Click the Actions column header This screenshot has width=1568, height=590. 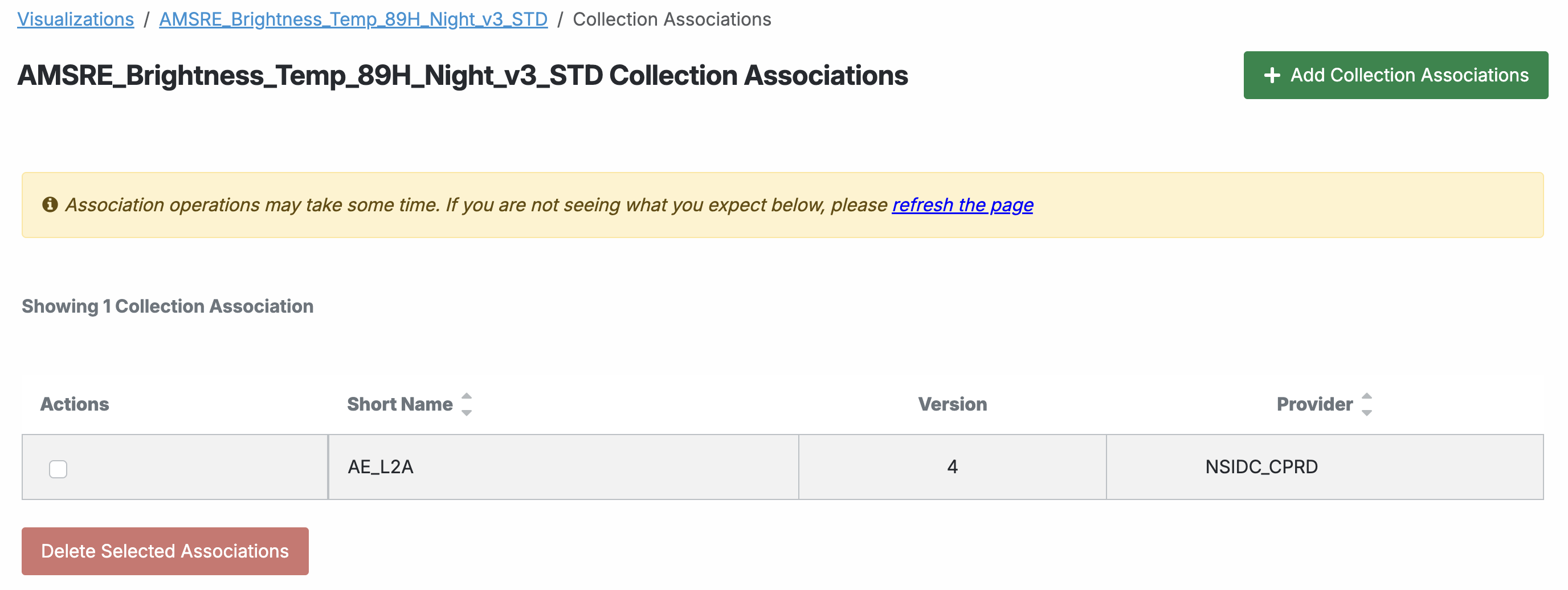[x=75, y=404]
